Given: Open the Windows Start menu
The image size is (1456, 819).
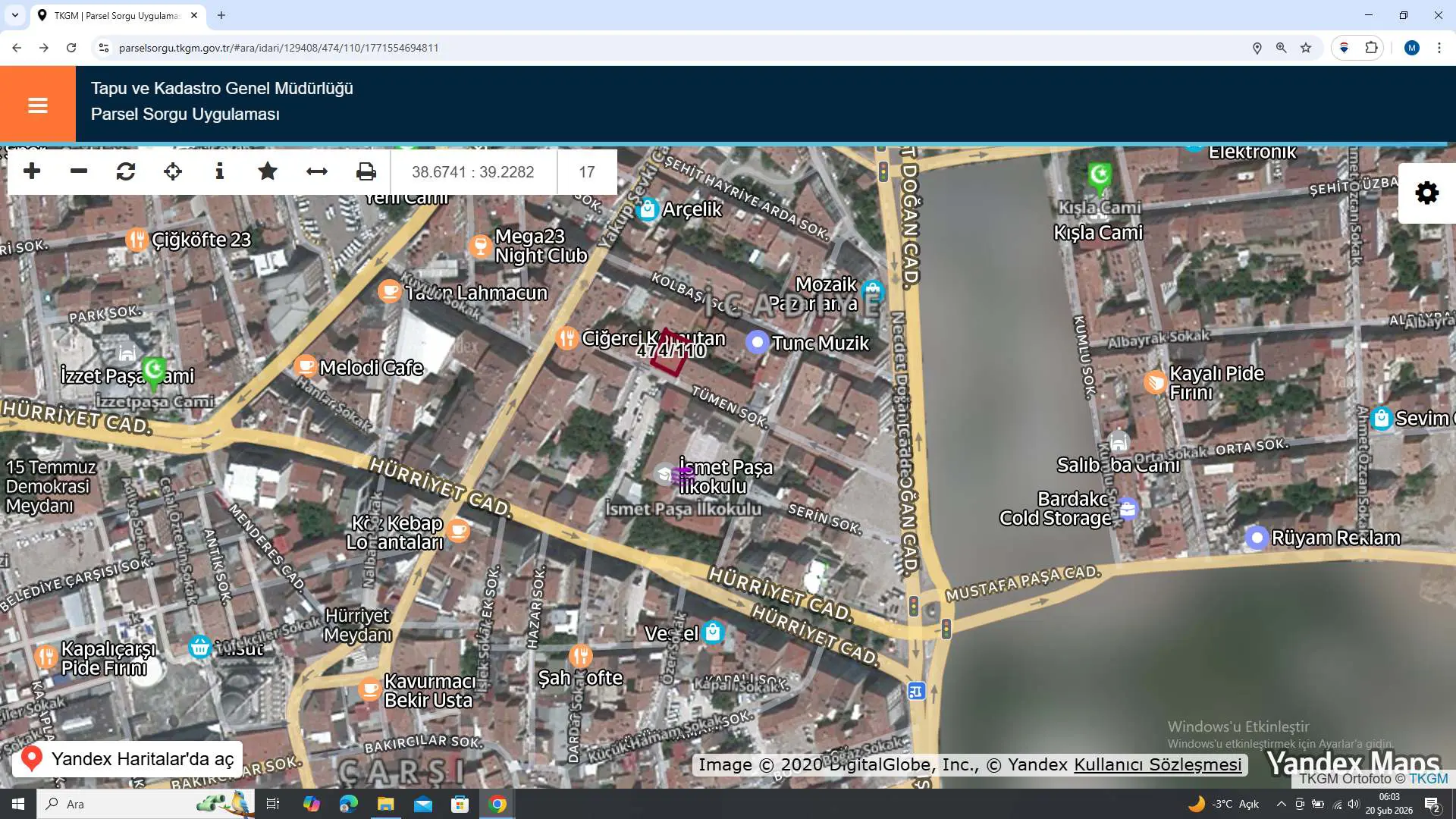Looking at the screenshot, I should (18, 804).
